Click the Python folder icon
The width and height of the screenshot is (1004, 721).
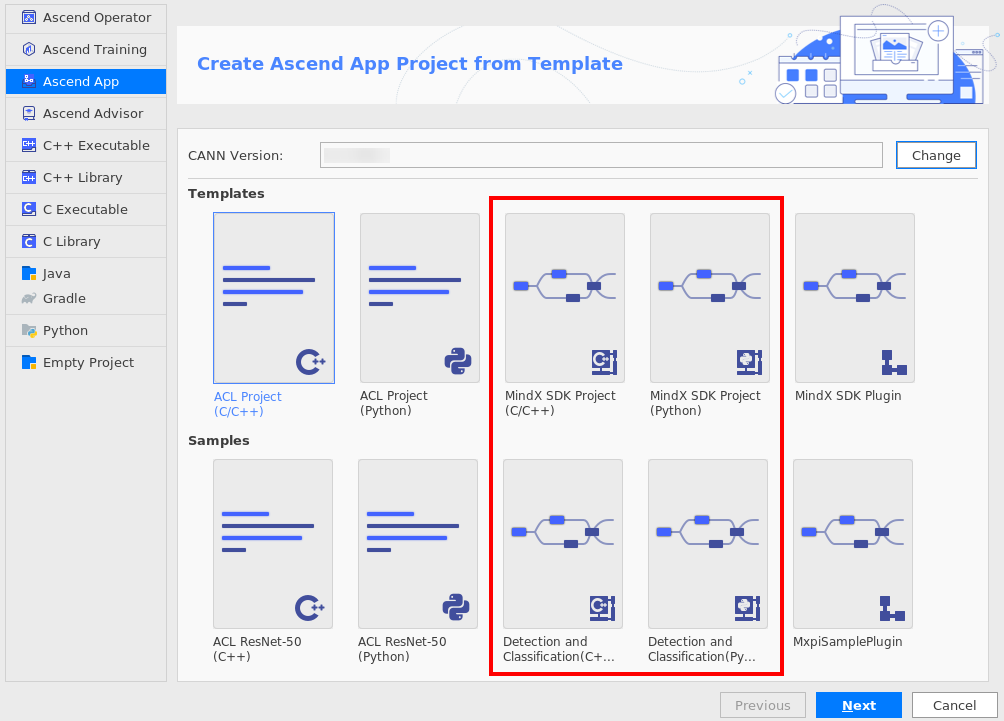point(29,330)
